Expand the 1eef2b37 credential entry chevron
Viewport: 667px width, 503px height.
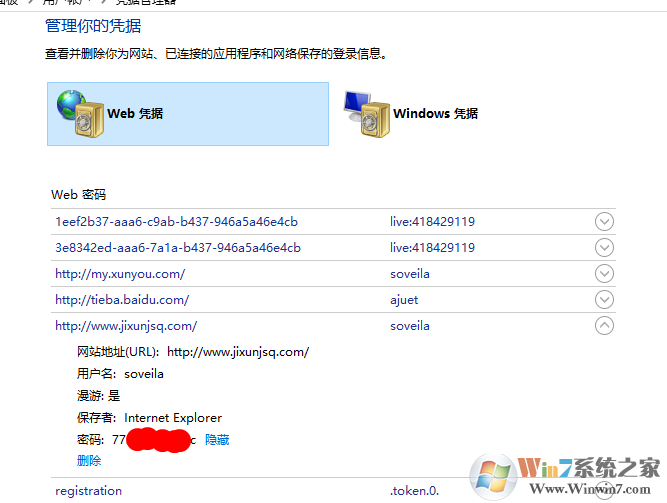pos(604,221)
